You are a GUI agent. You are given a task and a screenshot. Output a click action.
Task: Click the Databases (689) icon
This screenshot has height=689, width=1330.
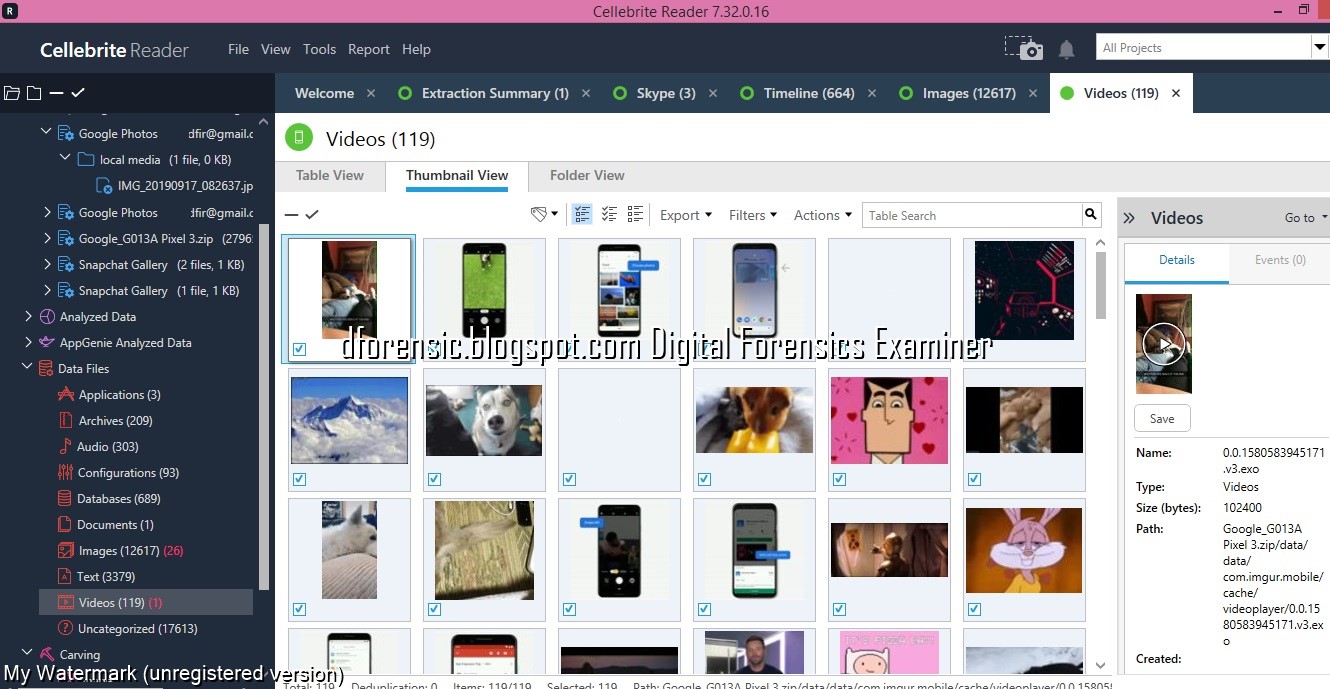pos(65,499)
